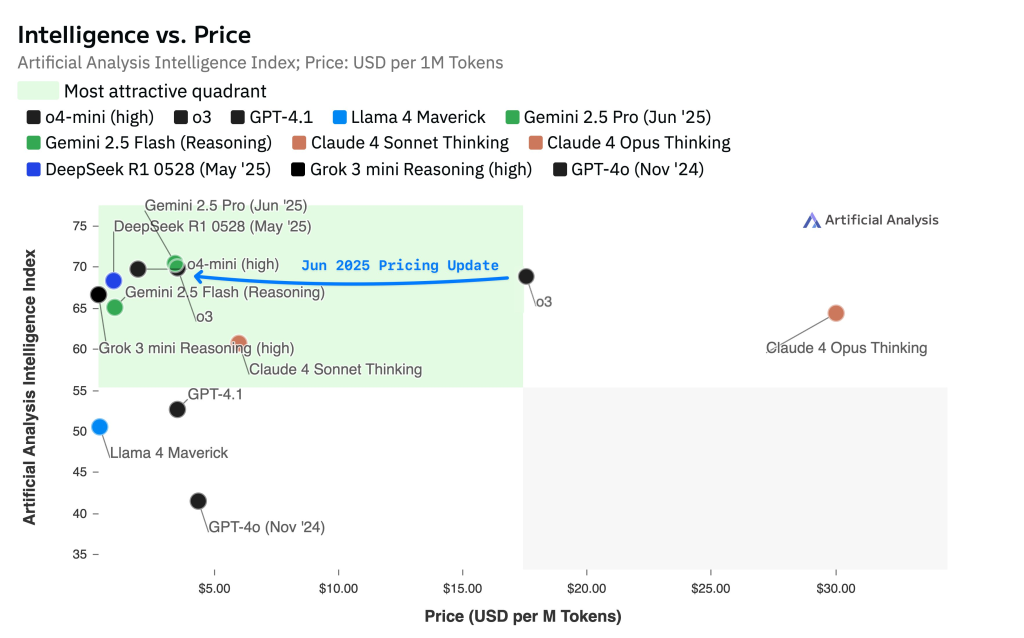1024x638 pixels.
Task: Select the DeepSeek R1 blue data point
Action: (x=113, y=281)
